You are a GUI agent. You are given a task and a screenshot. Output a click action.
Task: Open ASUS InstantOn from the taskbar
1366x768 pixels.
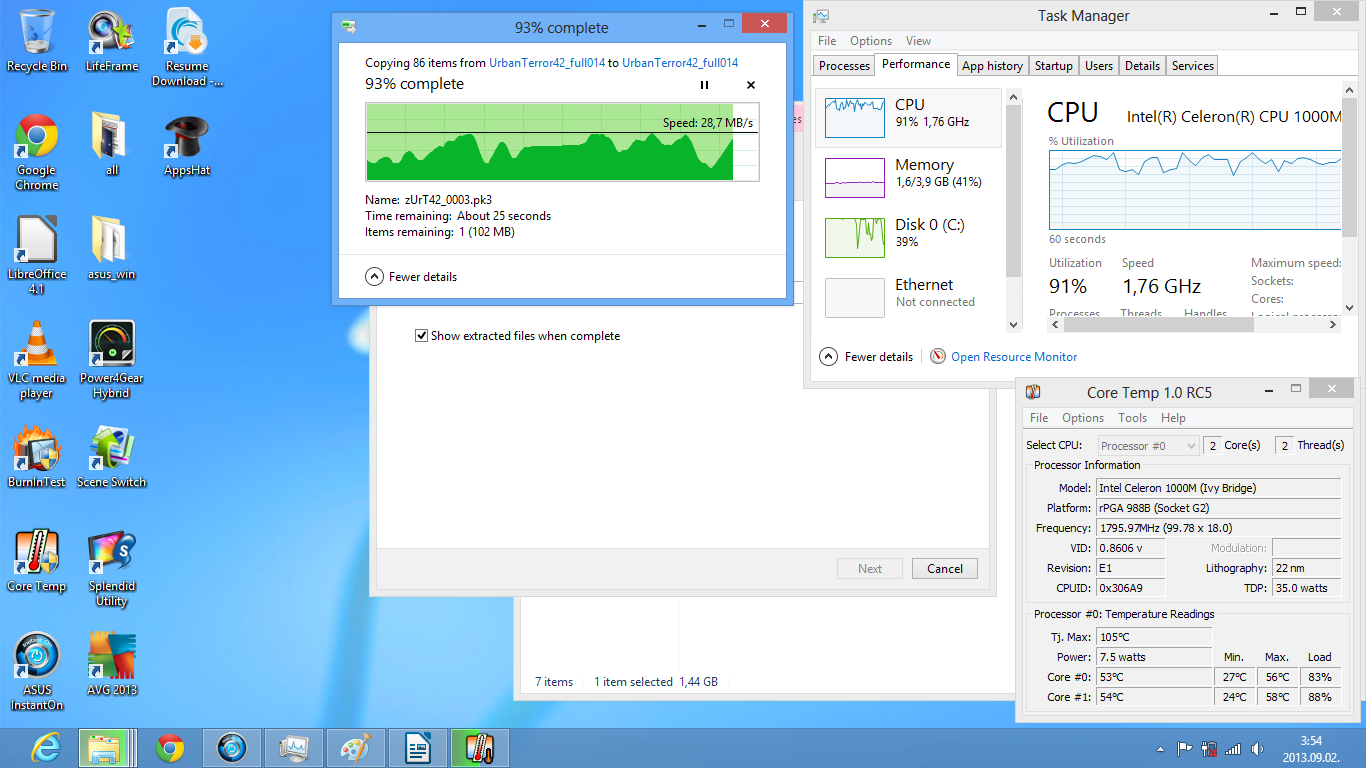tap(232, 748)
